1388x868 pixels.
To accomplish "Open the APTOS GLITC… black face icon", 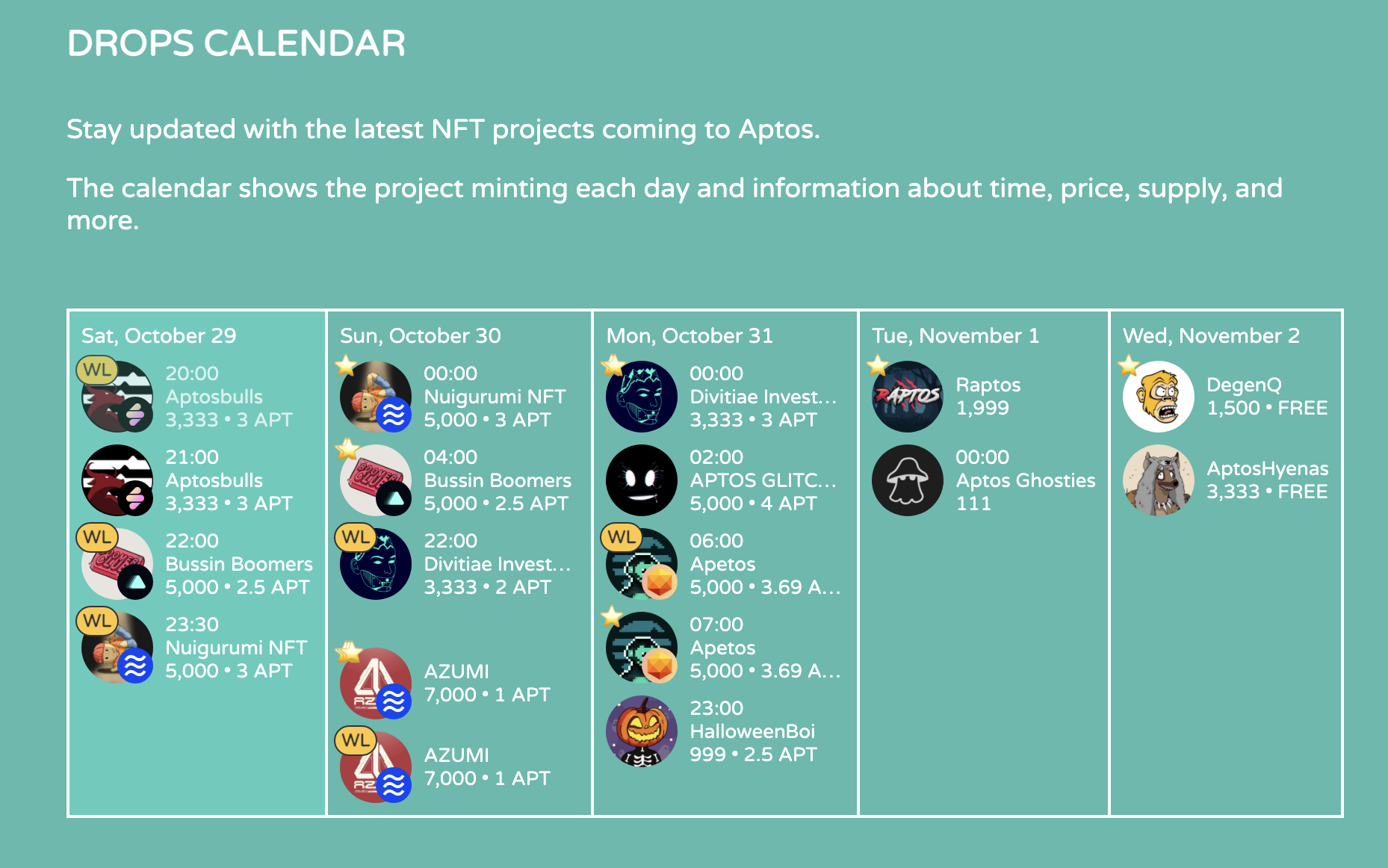I will click(x=641, y=480).
